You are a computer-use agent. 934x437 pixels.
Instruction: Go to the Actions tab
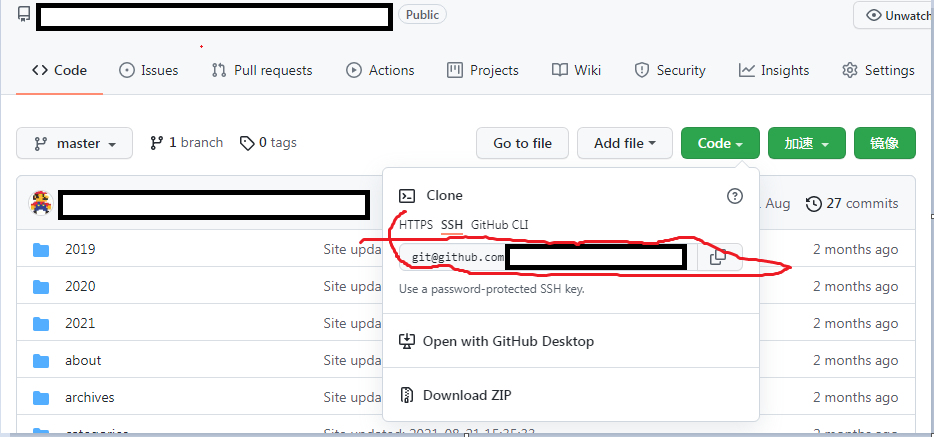point(380,70)
